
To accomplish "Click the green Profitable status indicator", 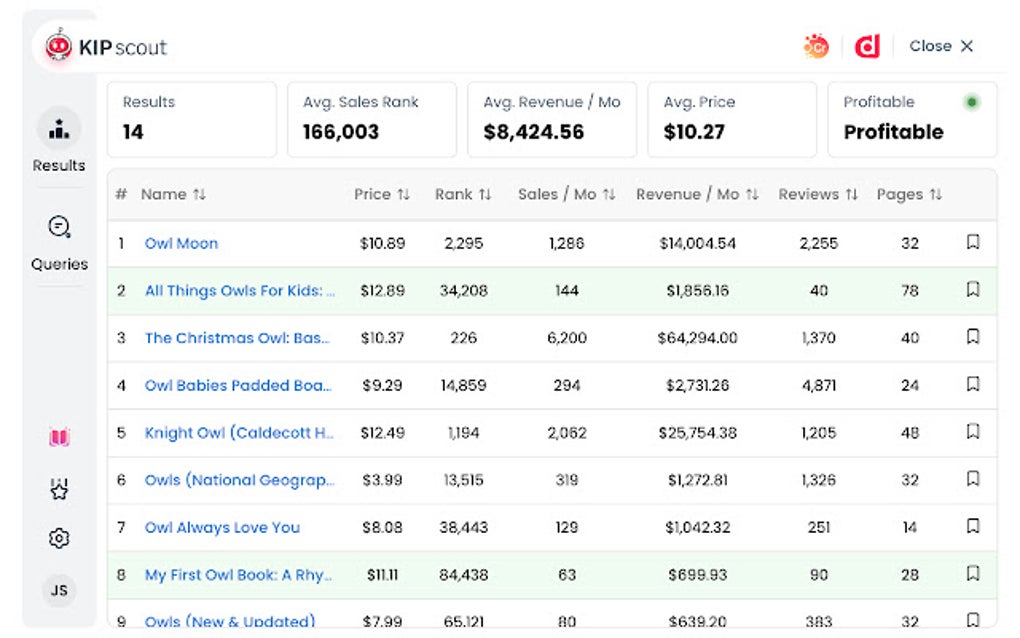I will point(971,102).
